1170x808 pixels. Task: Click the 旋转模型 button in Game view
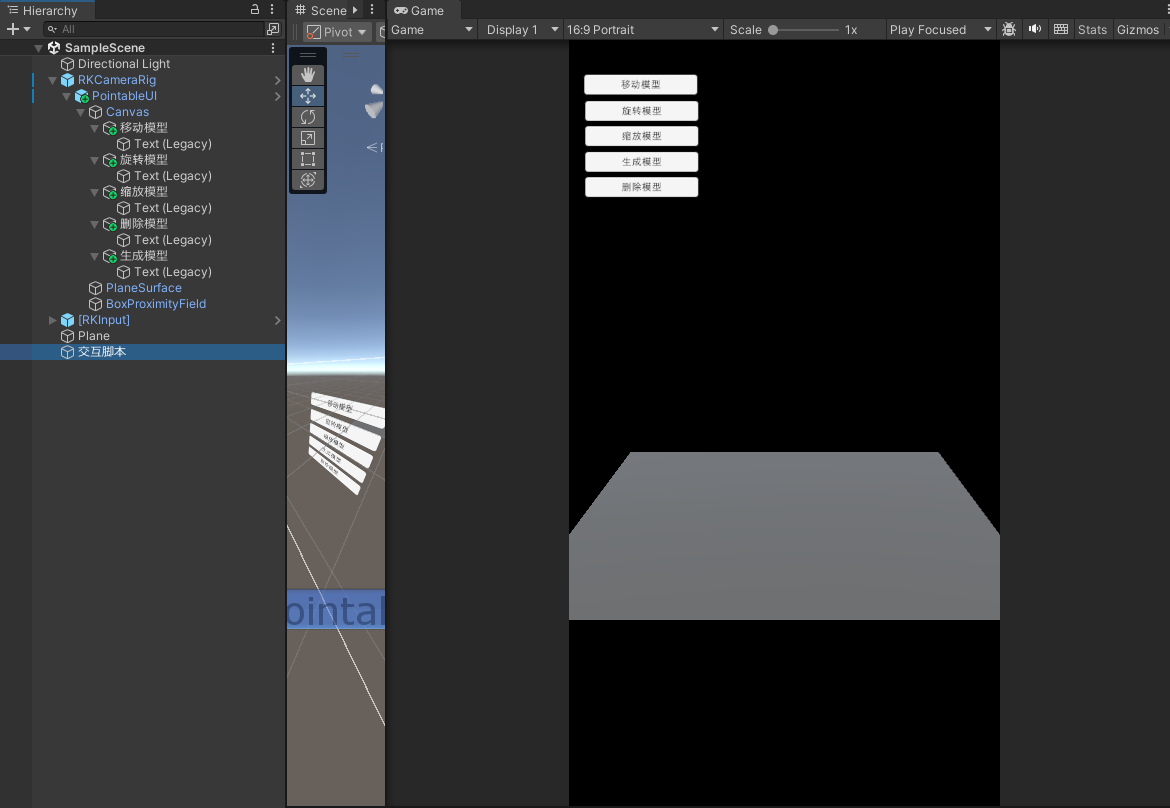(642, 111)
